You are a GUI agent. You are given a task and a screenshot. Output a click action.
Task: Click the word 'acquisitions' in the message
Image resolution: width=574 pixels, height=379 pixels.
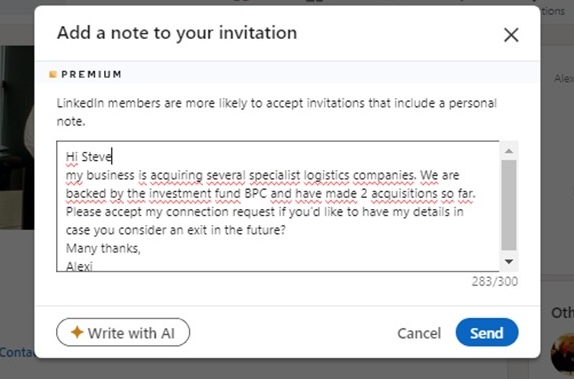point(404,194)
